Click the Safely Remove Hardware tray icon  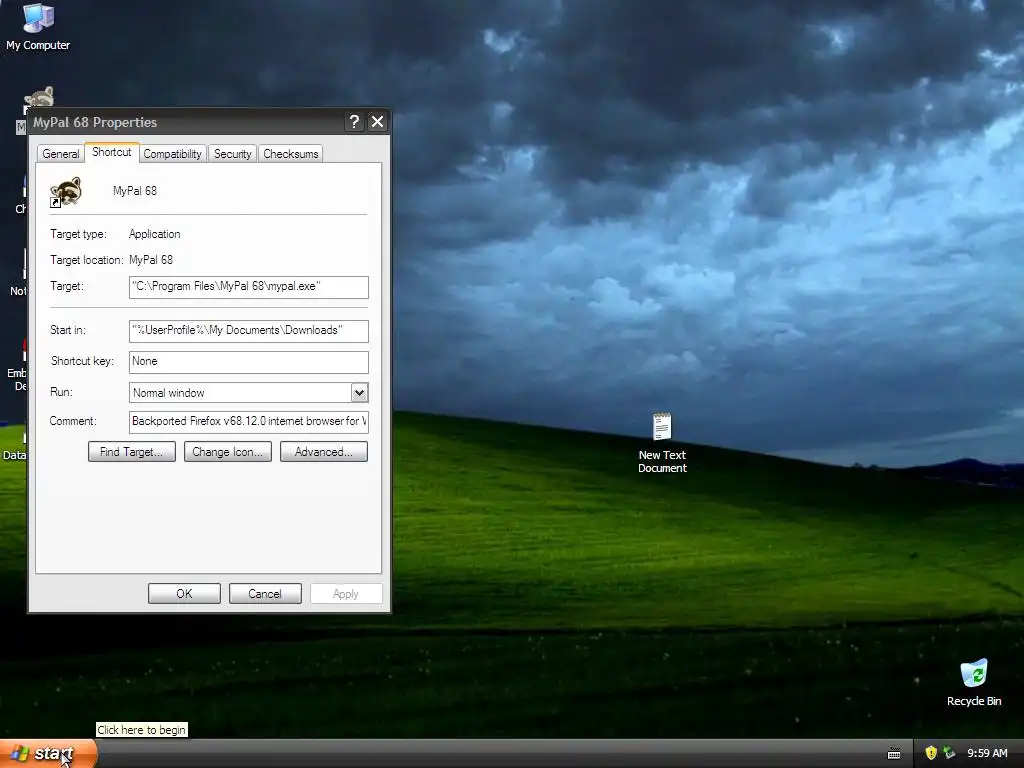[949, 753]
